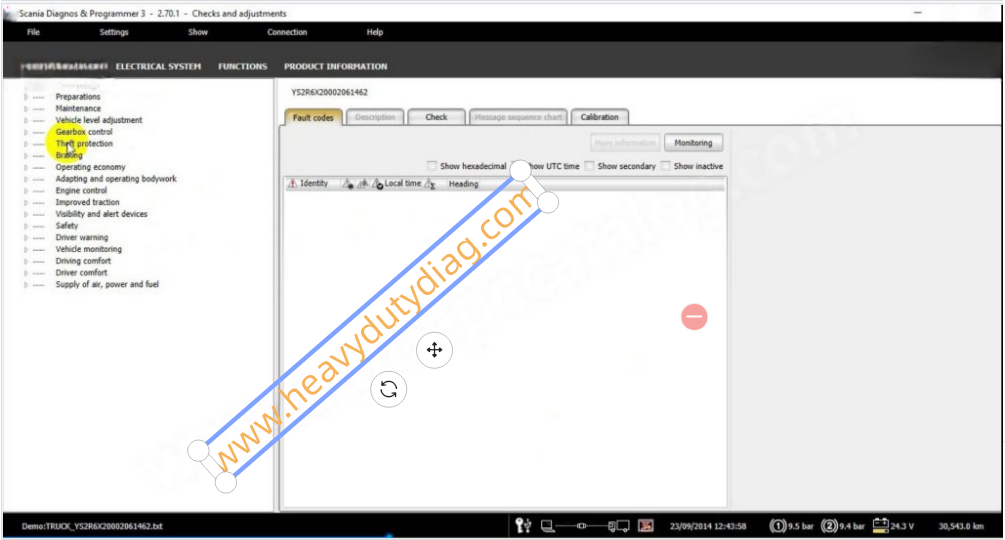Click the red status icon in status bar
The height and width of the screenshot is (540, 1005).
click(x=645, y=526)
